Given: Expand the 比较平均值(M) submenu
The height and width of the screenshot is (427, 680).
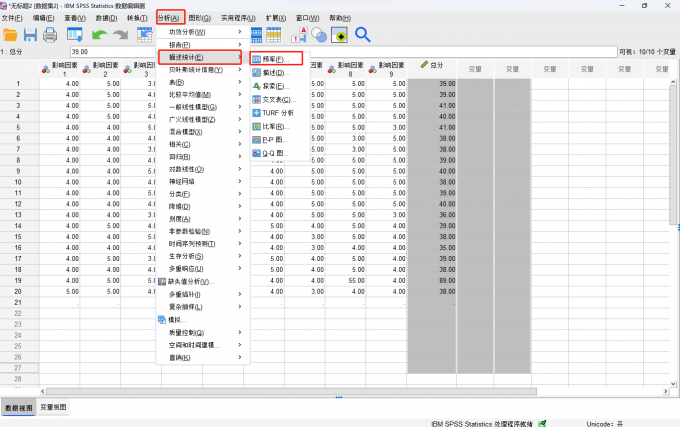Looking at the screenshot, I should (x=240, y=95).
